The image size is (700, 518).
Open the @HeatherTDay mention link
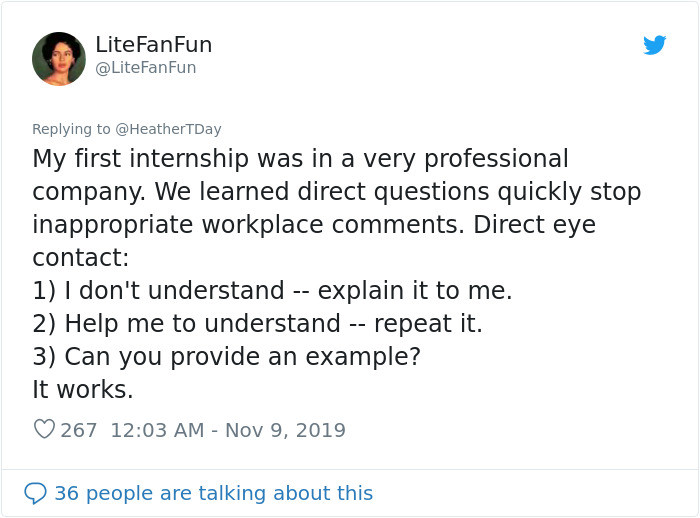[x=168, y=129]
